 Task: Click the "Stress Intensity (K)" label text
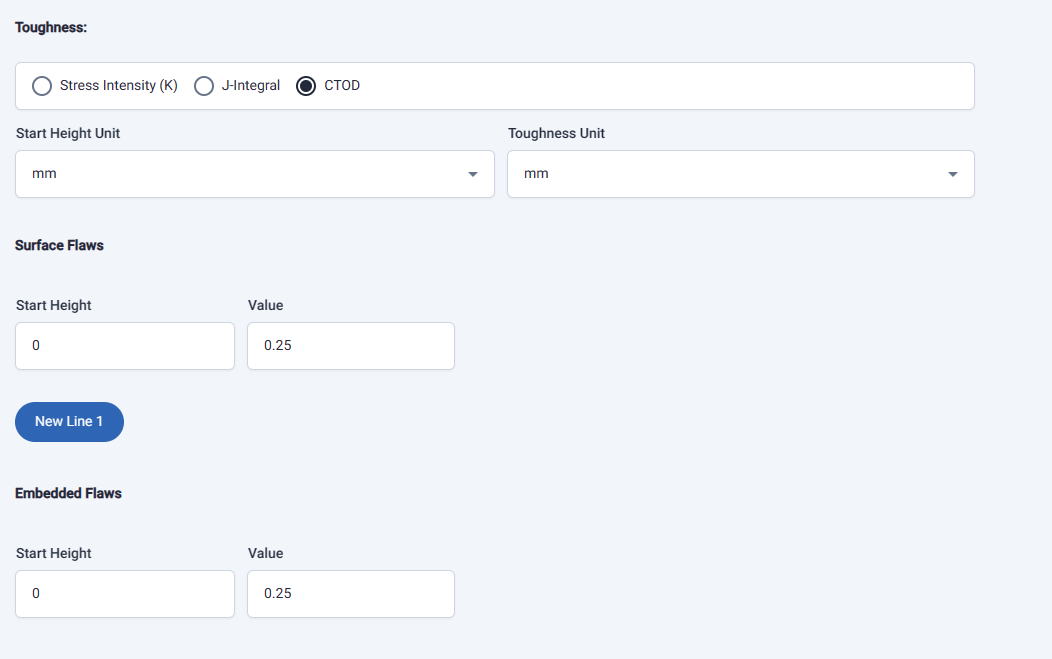[x=118, y=86]
